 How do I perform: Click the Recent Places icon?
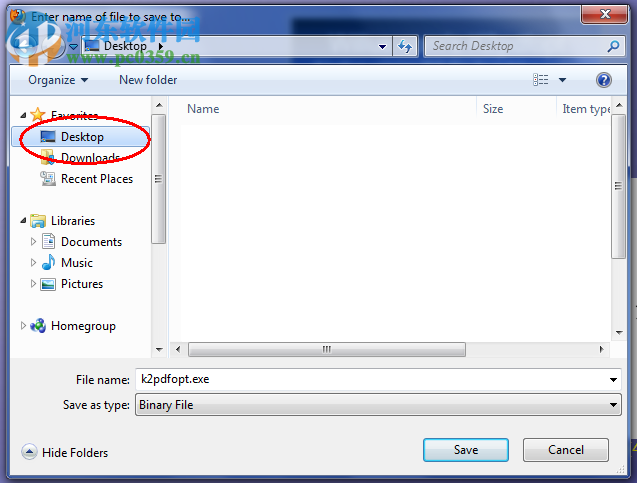coord(48,179)
